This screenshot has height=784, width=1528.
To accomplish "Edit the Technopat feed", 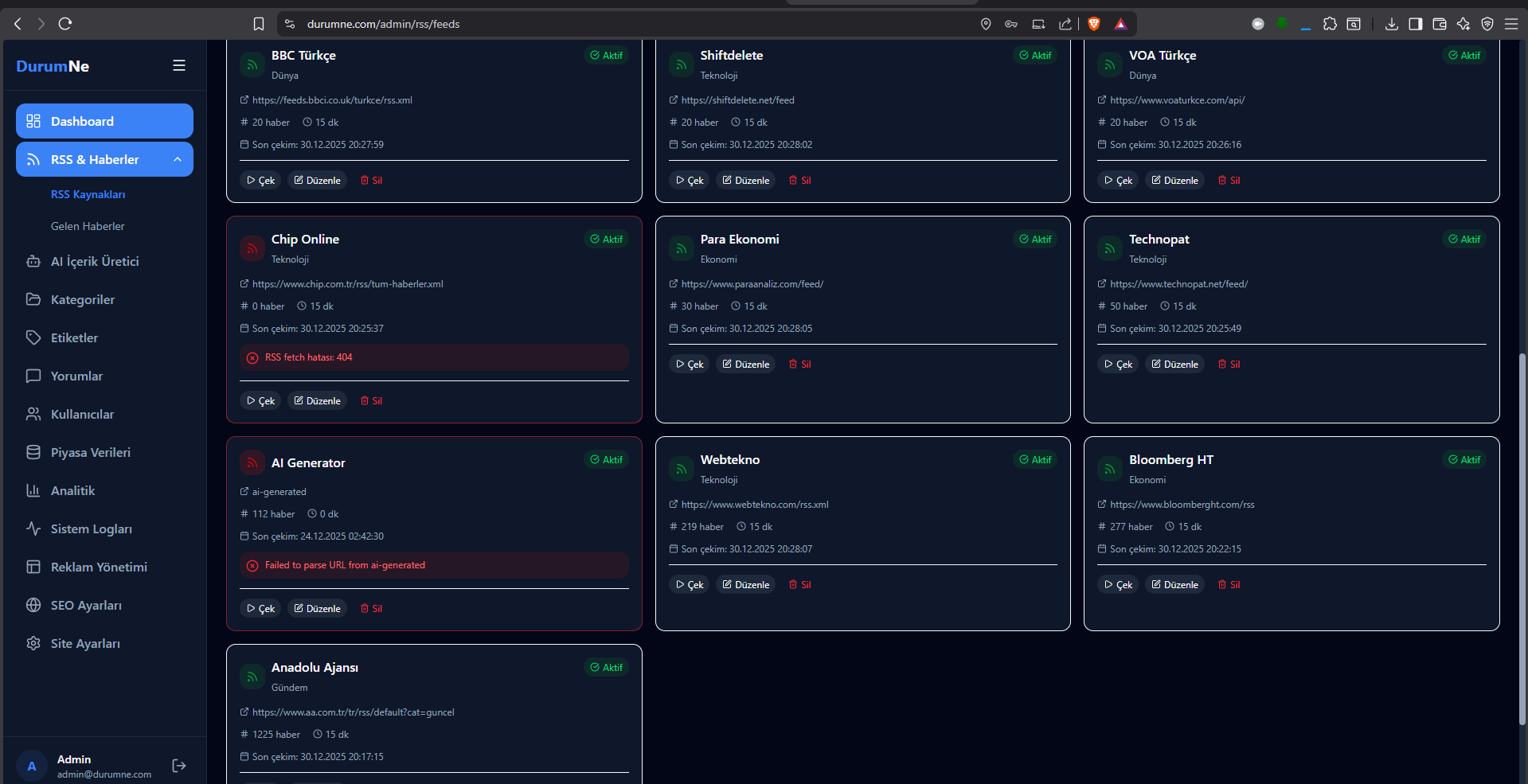I will click(x=1174, y=365).
